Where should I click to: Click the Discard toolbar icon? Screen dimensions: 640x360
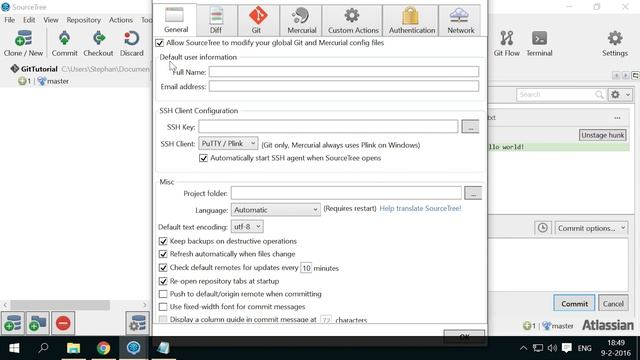click(131, 43)
